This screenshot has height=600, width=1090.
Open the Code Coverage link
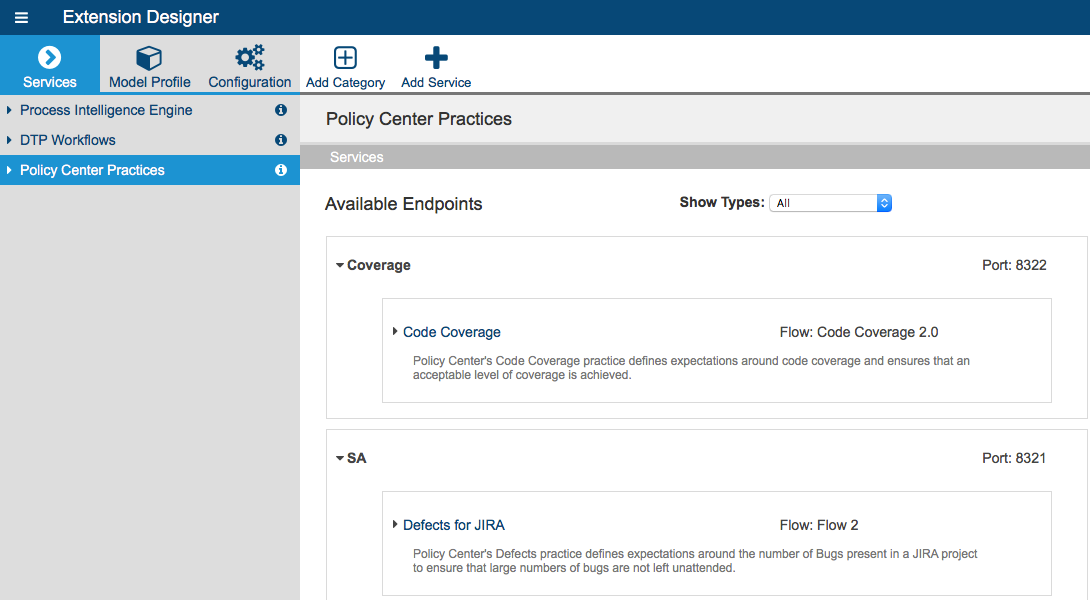(x=452, y=332)
